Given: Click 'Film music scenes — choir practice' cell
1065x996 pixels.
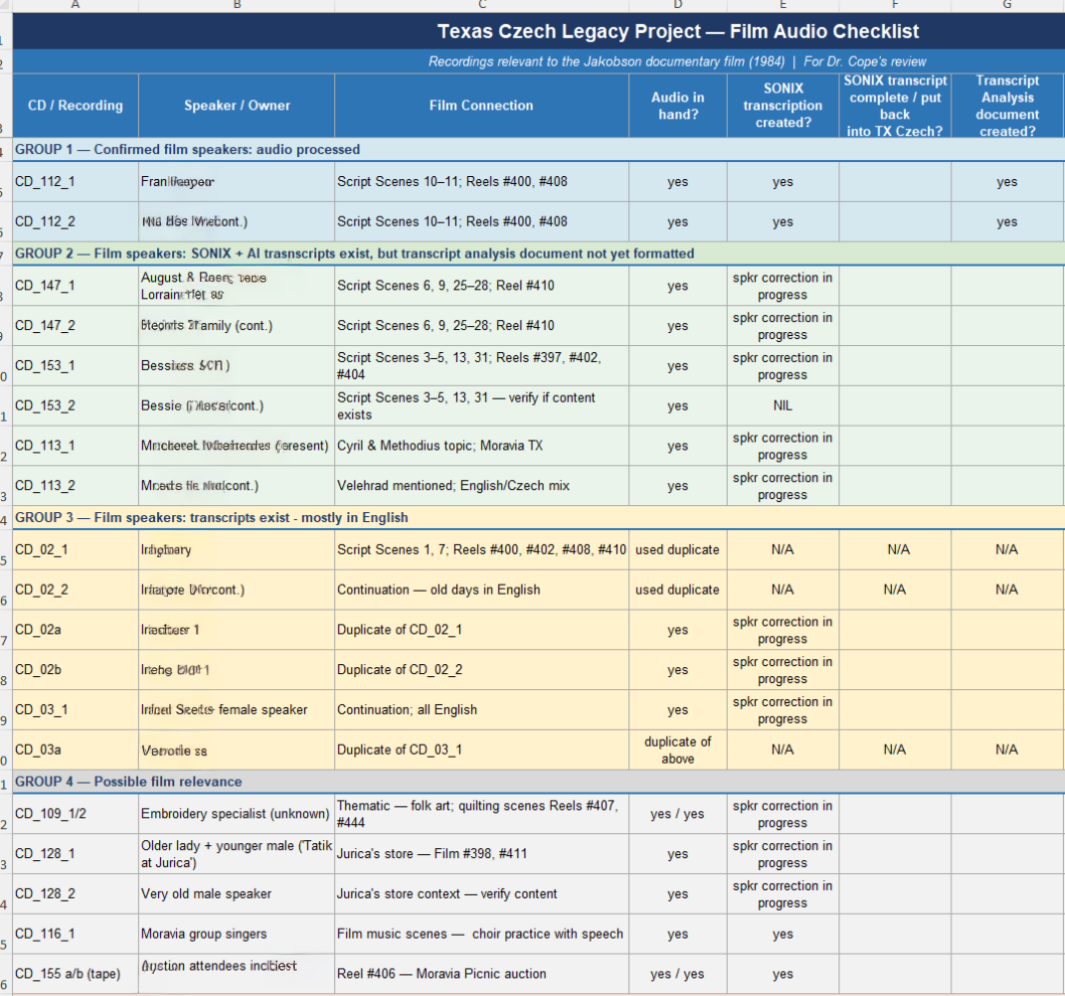Looking at the screenshot, I should click(482, 934).
